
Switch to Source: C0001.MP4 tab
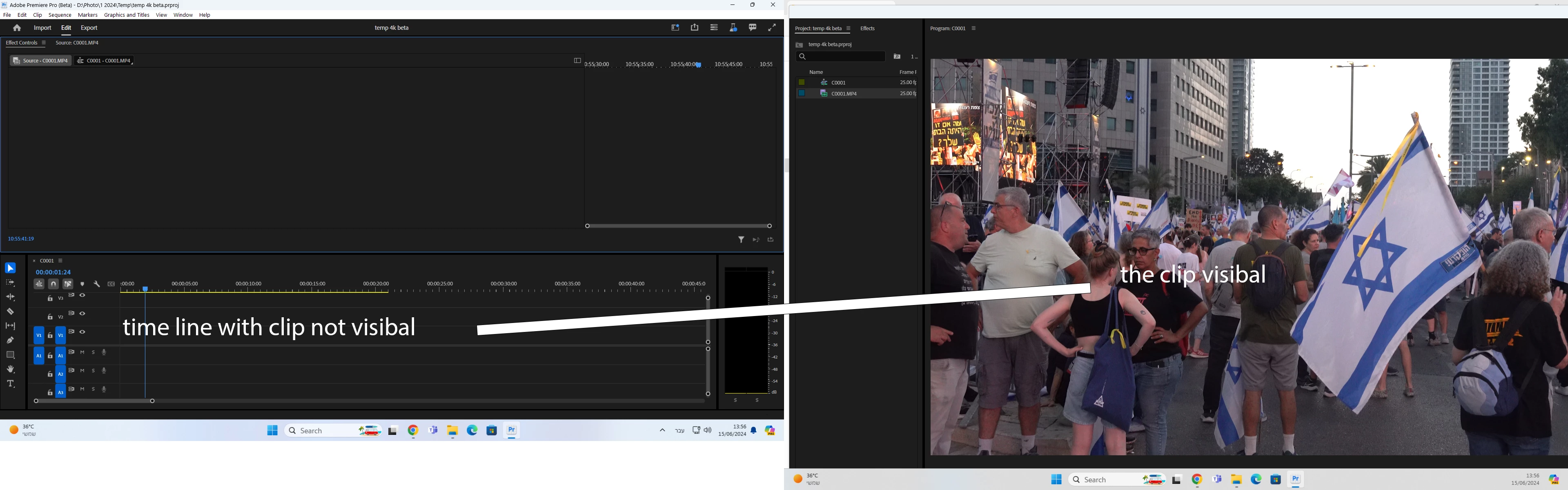(x=77, y=42)
